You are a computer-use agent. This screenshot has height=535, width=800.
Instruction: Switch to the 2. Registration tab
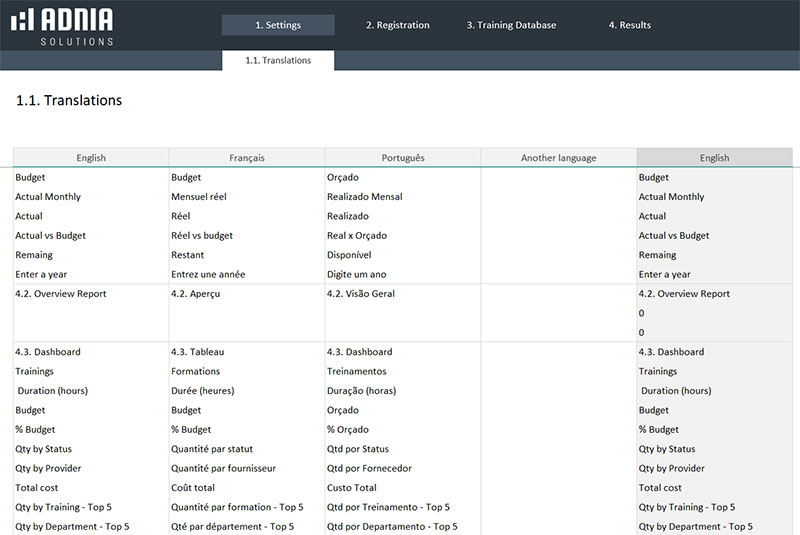(x=397, y=25)
